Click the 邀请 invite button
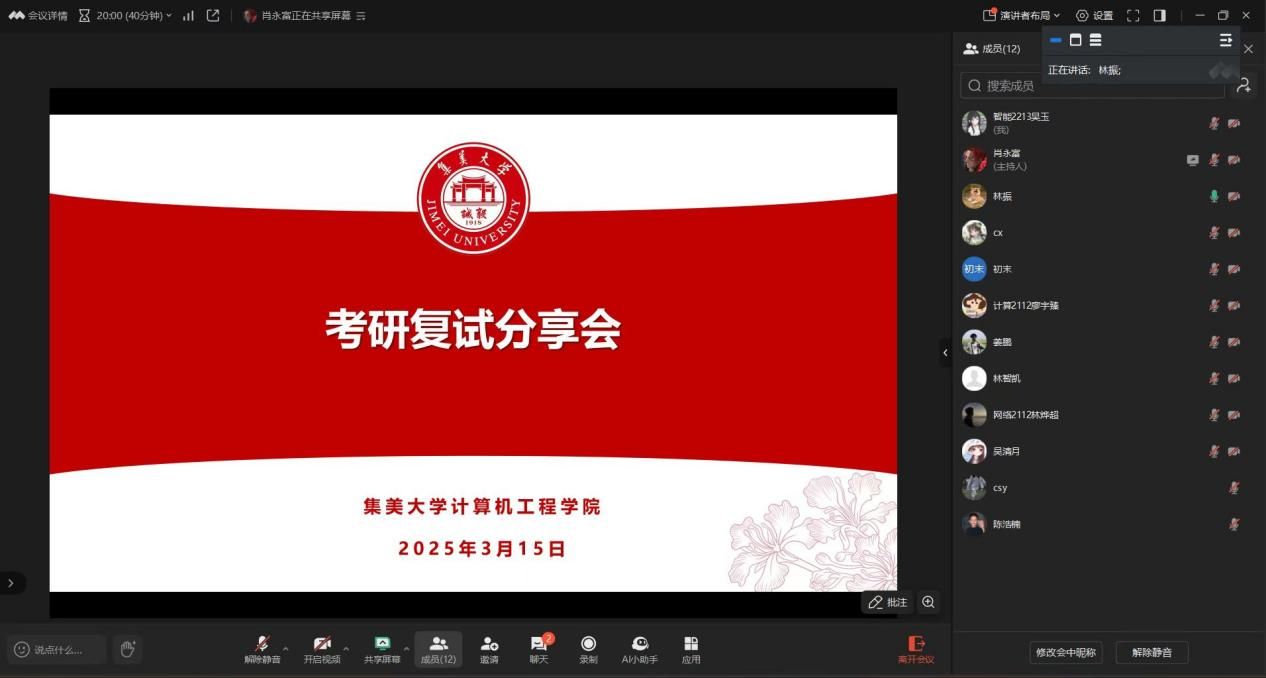1266x678 pixels. (489, 649)
